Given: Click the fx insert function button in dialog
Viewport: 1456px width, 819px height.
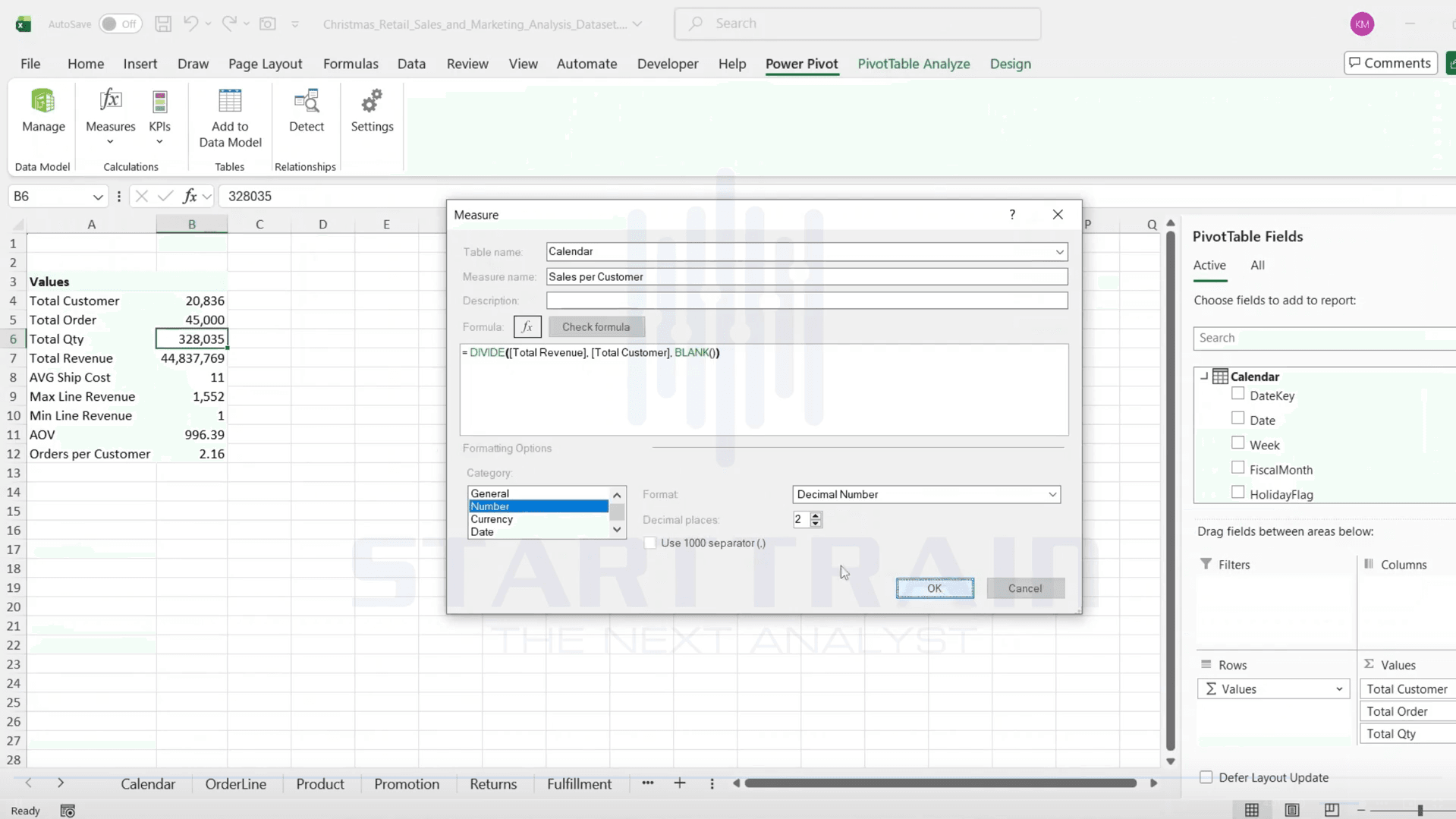Looking at the screenshot, I should pyautogui.click(x=527, y=327).
